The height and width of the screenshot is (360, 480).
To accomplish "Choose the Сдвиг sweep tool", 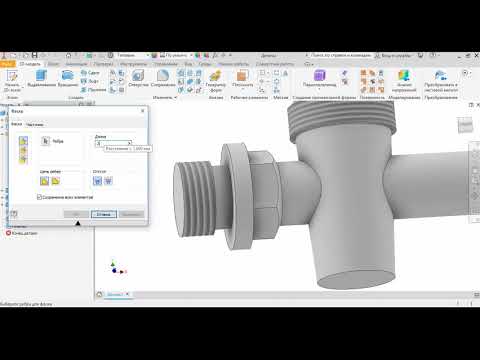I will (90, 72).
